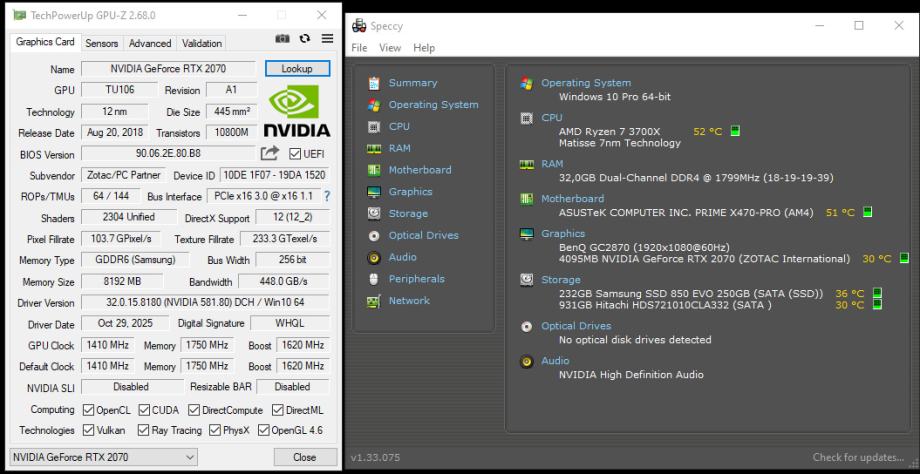Click the NVIDIA logo
Image resolution: width=920 pixels, height=474 pixels.
tap(297, 110)
